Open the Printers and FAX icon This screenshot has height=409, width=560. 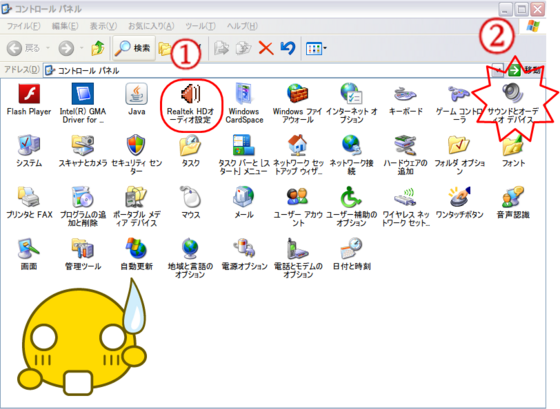point(29,196)
